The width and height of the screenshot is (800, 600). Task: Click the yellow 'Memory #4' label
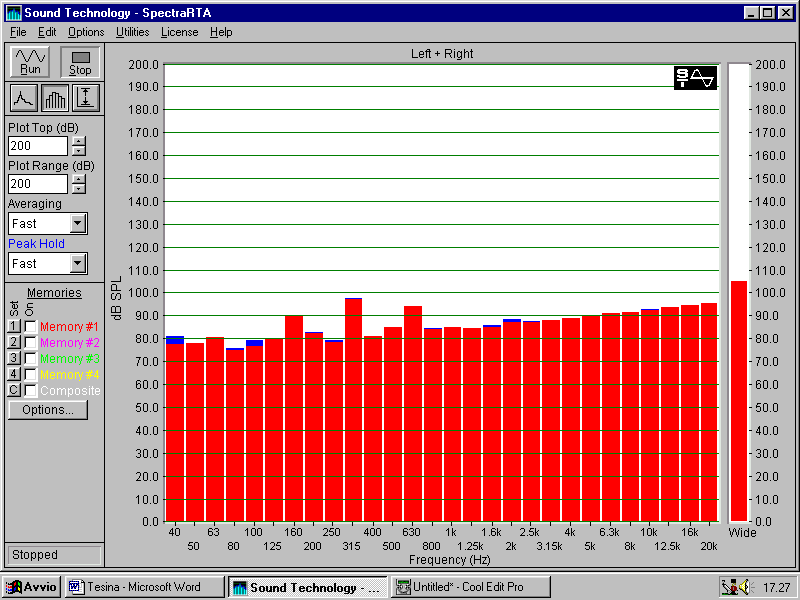(x=69, y=374)
